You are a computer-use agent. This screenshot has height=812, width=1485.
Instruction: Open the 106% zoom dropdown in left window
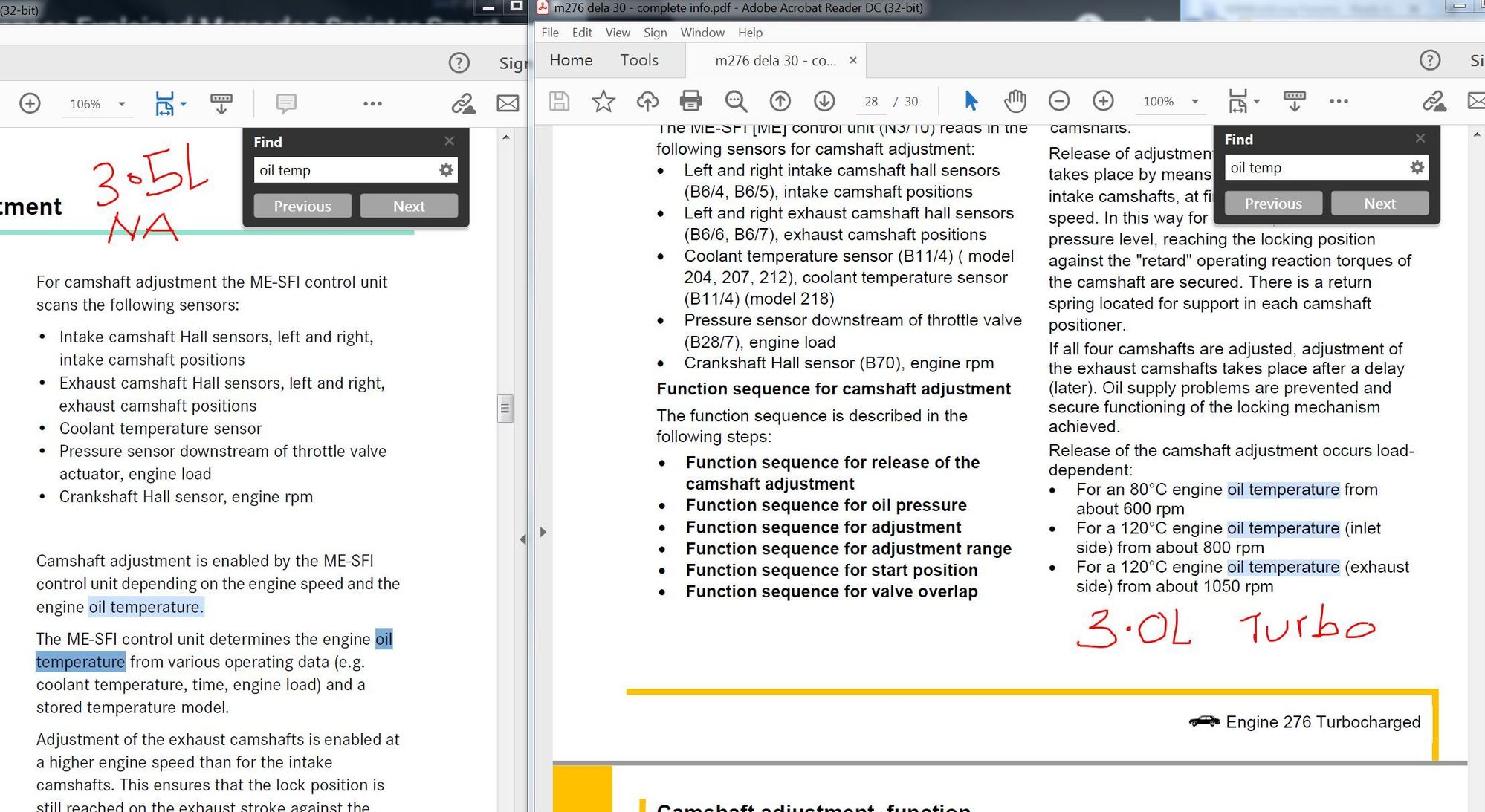point(121,104)
